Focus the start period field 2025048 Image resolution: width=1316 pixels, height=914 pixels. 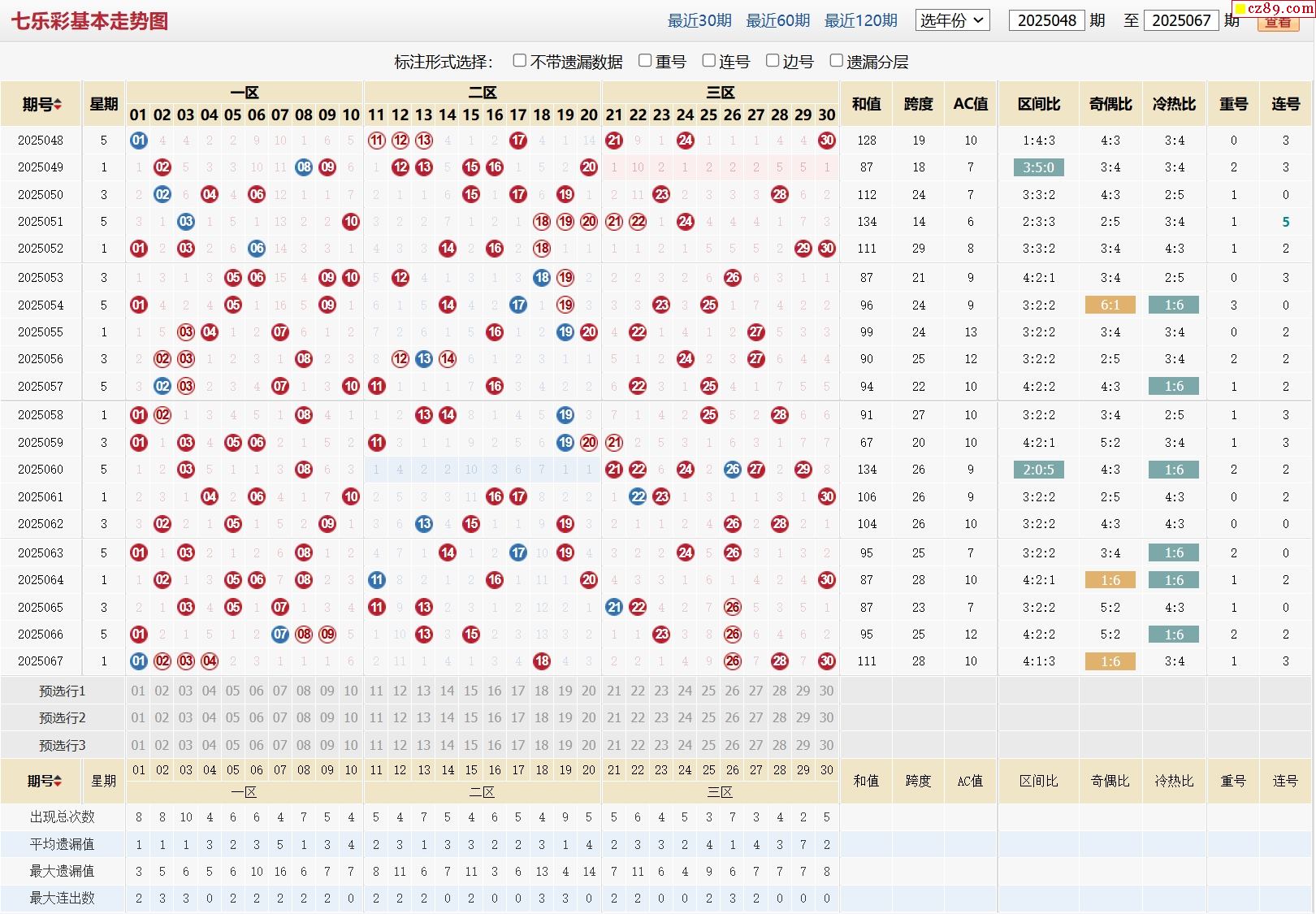pyautogui.click(x=1046, y=20)
